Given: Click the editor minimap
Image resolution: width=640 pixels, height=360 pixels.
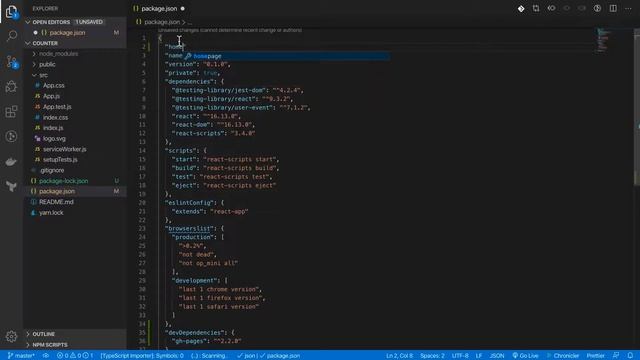Looking at the screenshot, I should [x=603, y=41].
